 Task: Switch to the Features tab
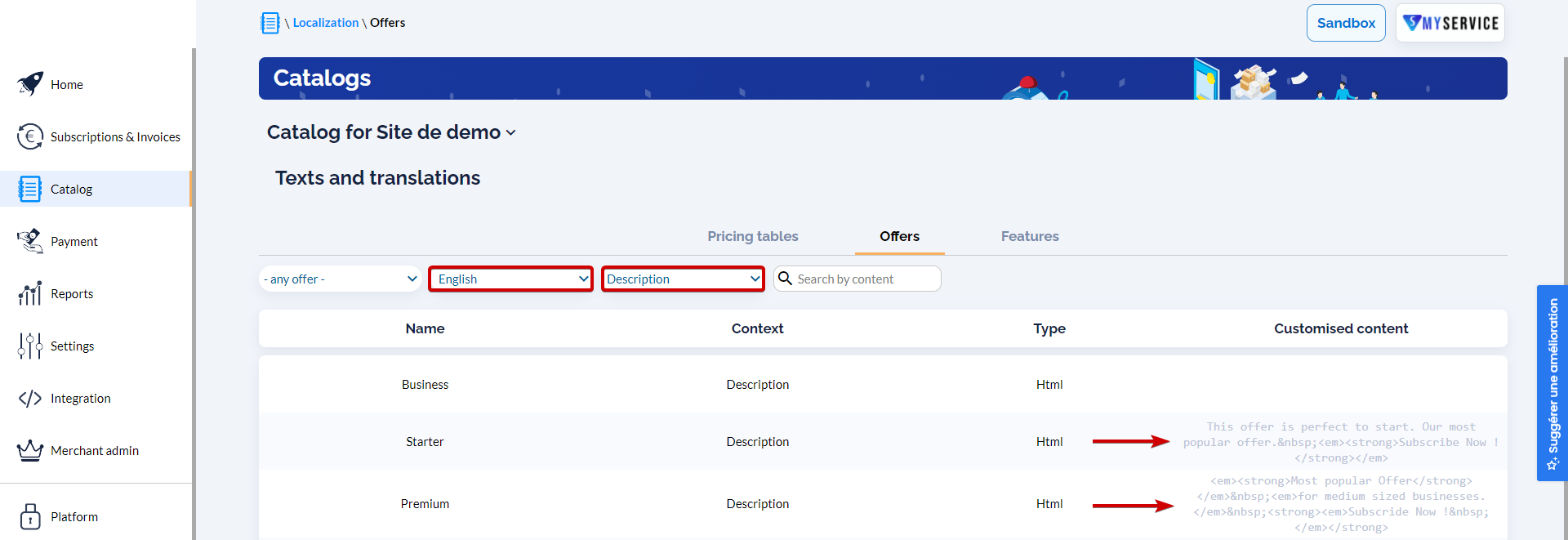pyautogui.click(x=1030, y=236)
